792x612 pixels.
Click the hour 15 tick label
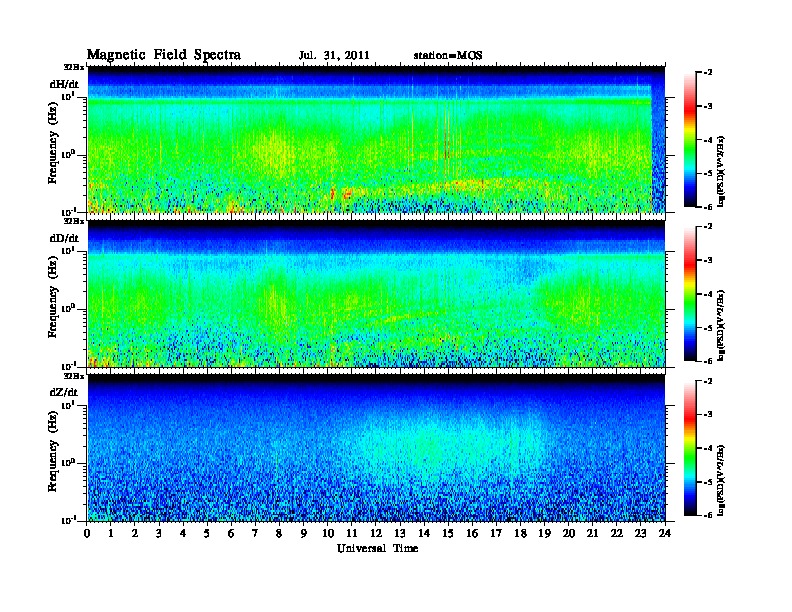tap(448, 533)
